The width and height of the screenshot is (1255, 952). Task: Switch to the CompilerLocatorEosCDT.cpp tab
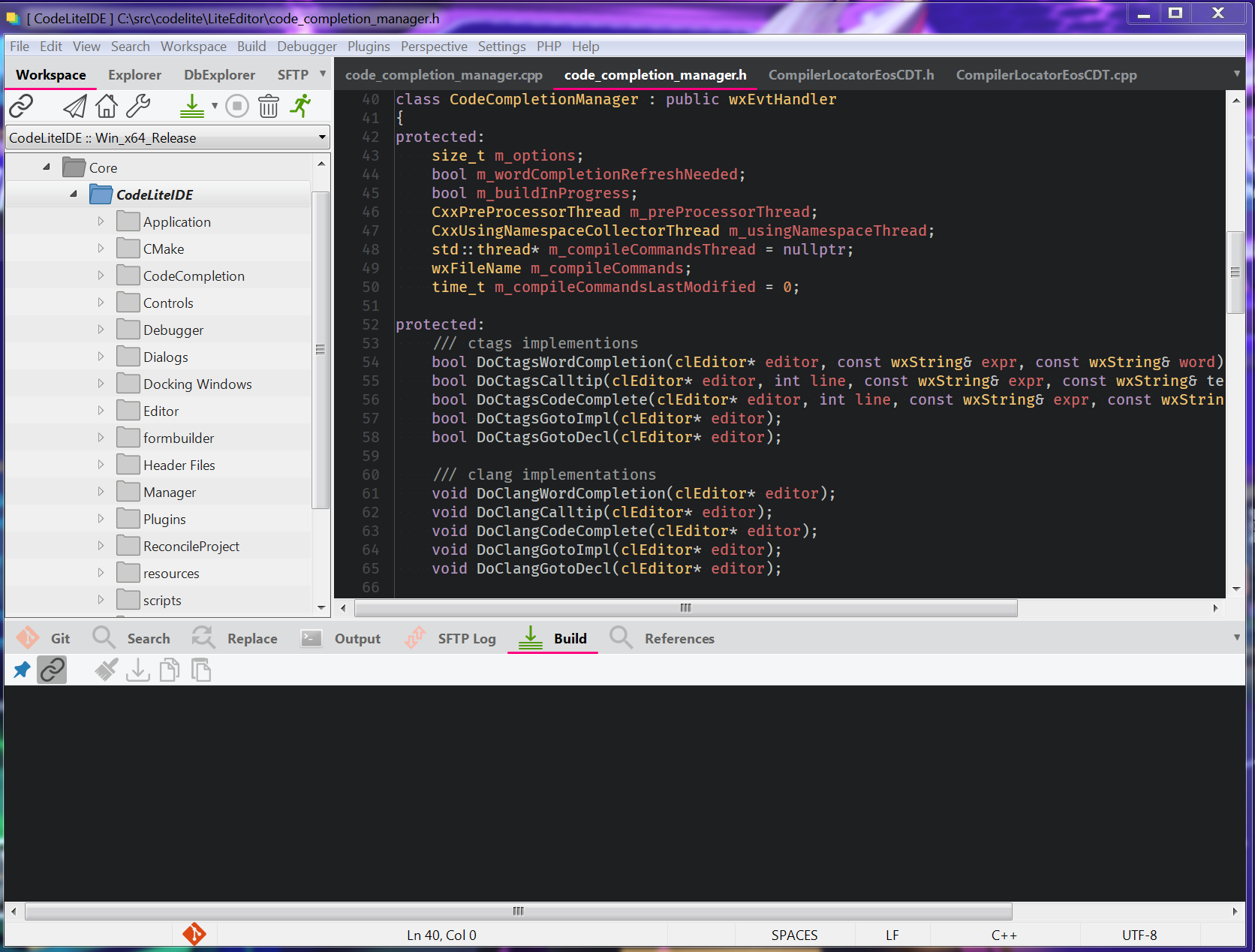click(1046, 74)
